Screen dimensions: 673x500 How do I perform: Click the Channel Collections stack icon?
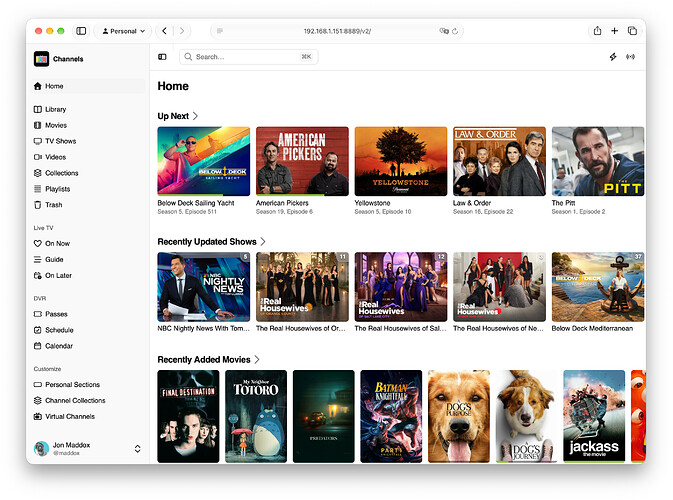click(38, 400)
